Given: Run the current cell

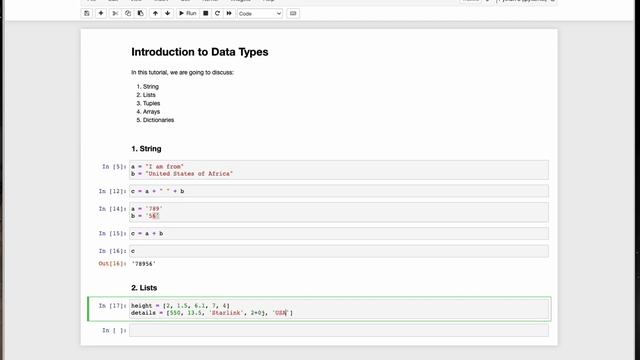Looking at the screenshot, I should click(x=188, y=13).
